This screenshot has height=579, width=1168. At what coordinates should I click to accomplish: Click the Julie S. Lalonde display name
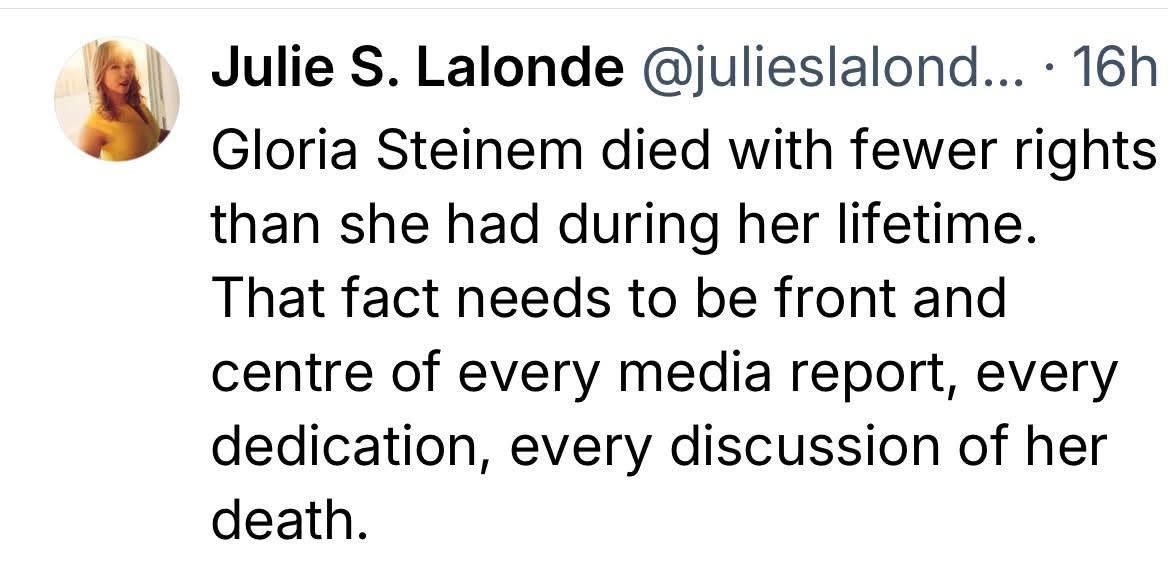418,71
